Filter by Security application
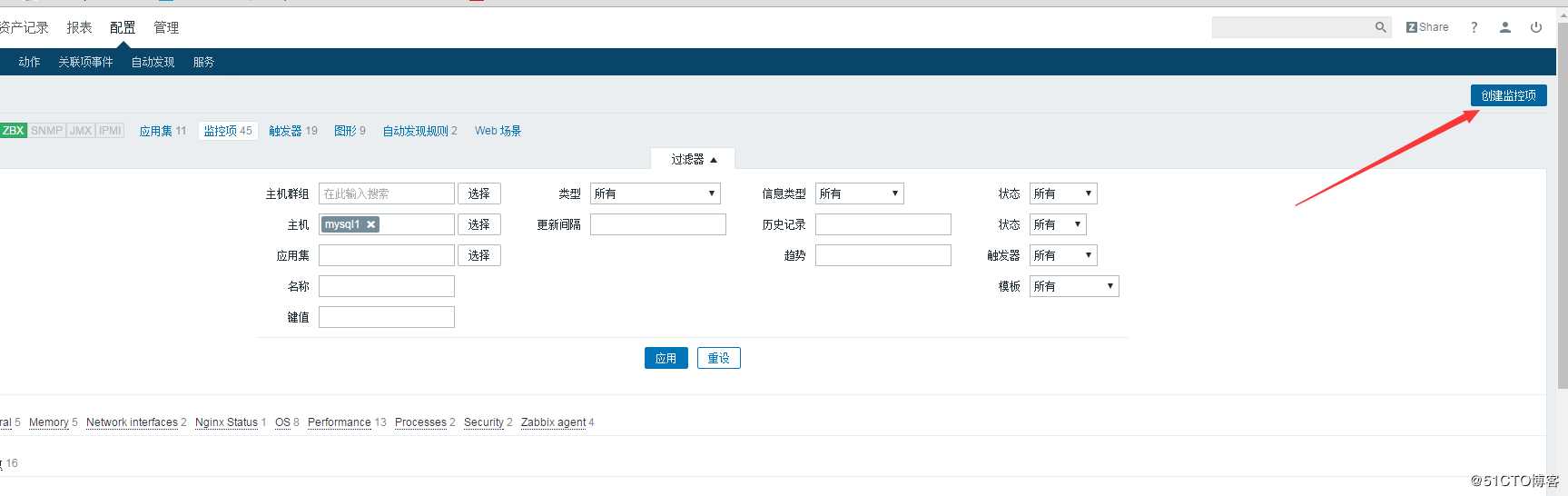 (x=483, y=422)
